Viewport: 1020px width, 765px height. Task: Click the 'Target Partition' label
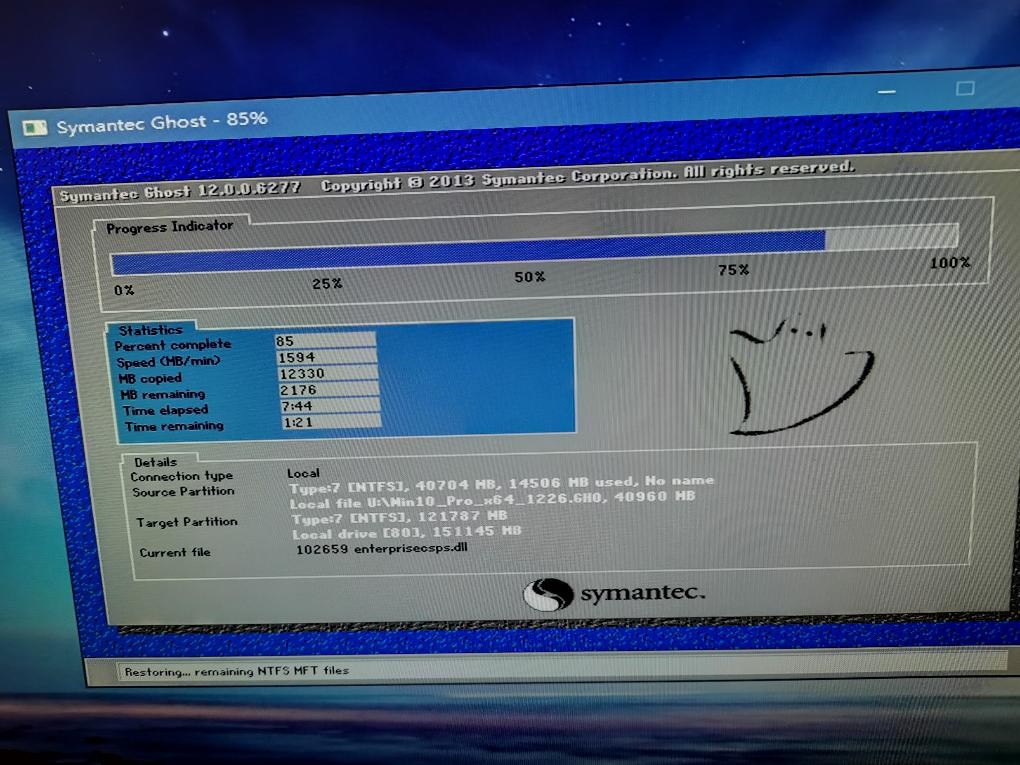187,522
